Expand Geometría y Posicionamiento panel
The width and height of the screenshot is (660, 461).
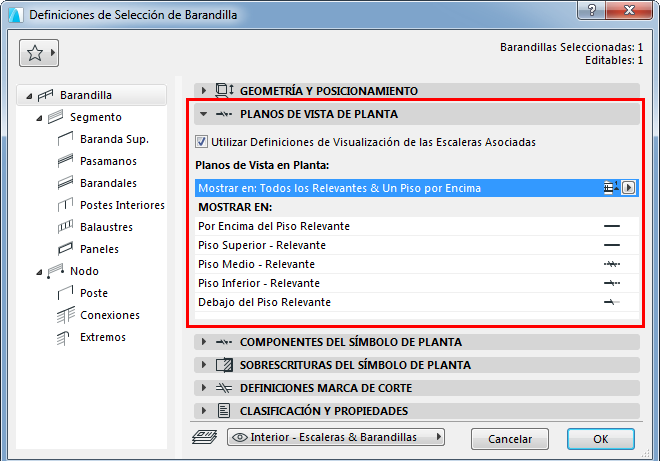[204, 90]
